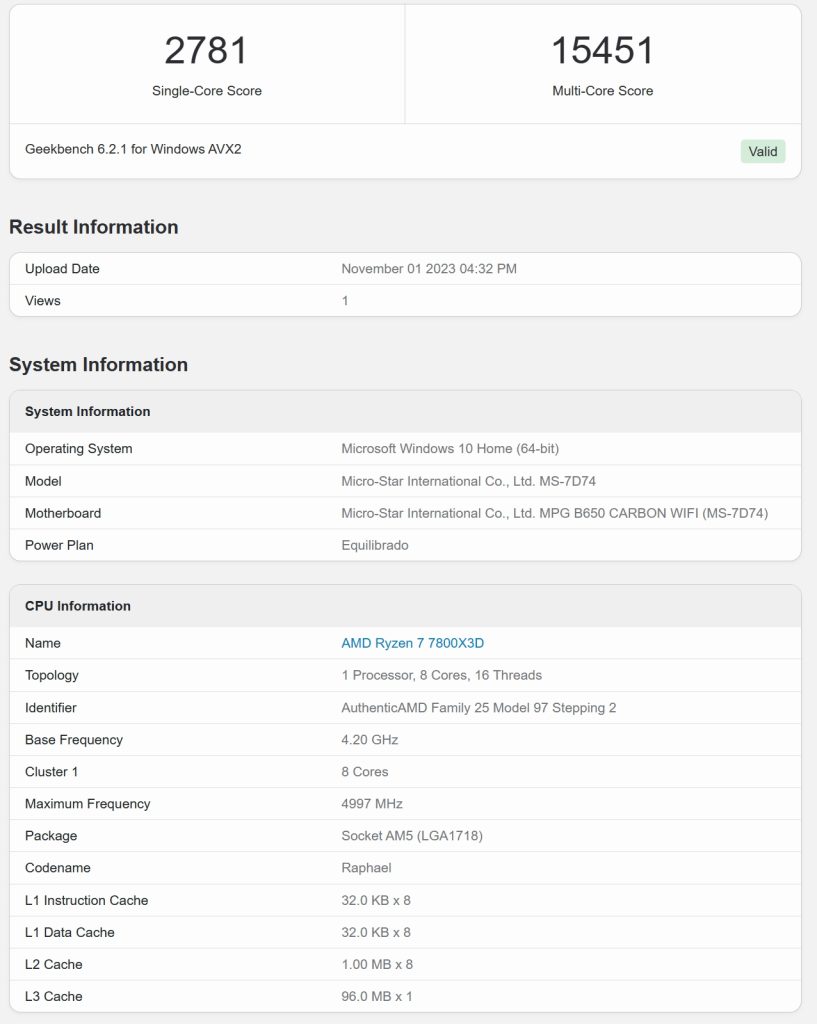Click the Upload Date row value
This screenshot has height=1024, width=817.
pyautogui.click(x=429, y=268)
